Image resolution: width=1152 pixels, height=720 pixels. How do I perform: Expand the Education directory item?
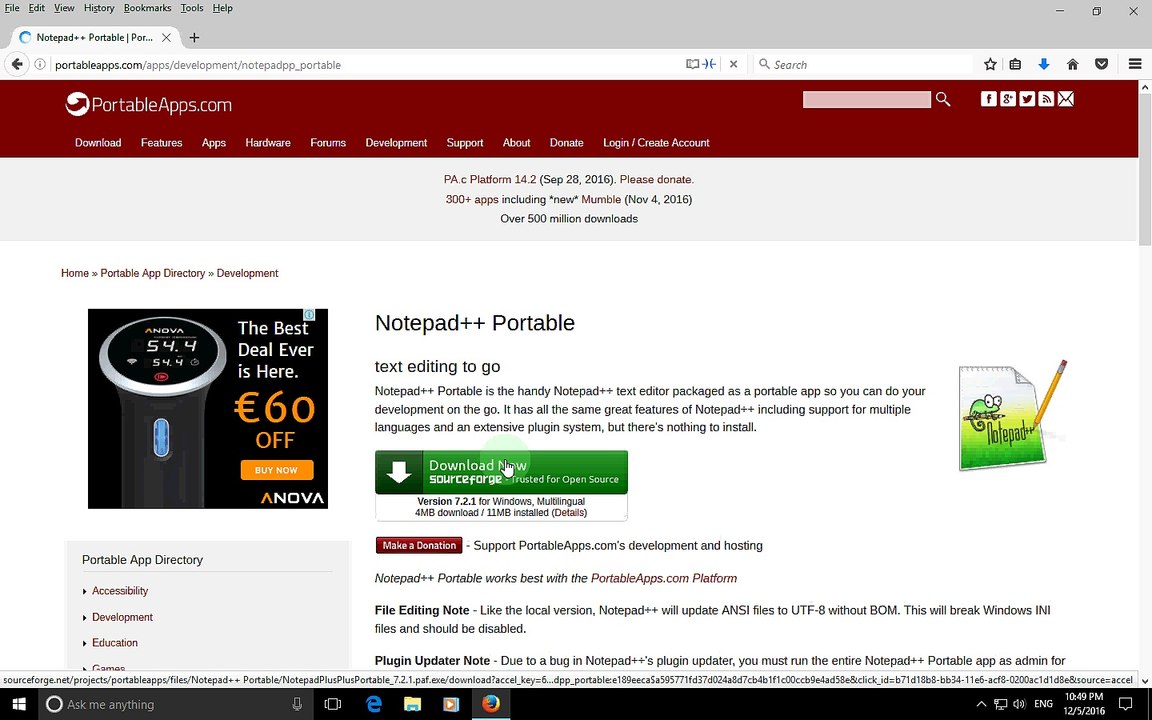tap(115, 643)
